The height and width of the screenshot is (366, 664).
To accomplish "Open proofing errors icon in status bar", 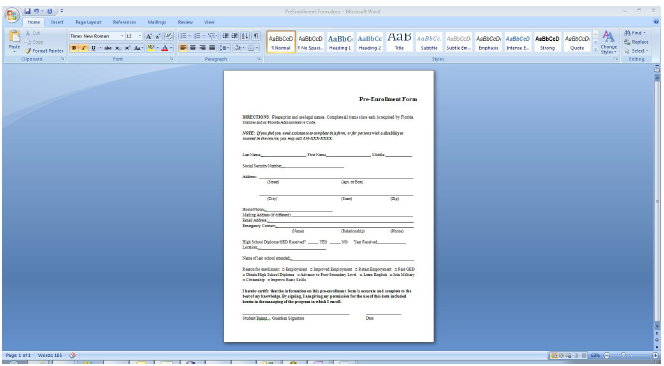I will [x=72, y=355].
